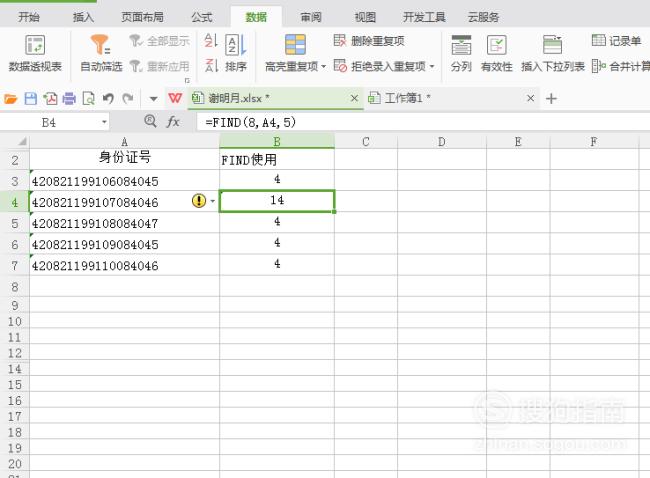Add a new document with plus button

coord(551,99)
